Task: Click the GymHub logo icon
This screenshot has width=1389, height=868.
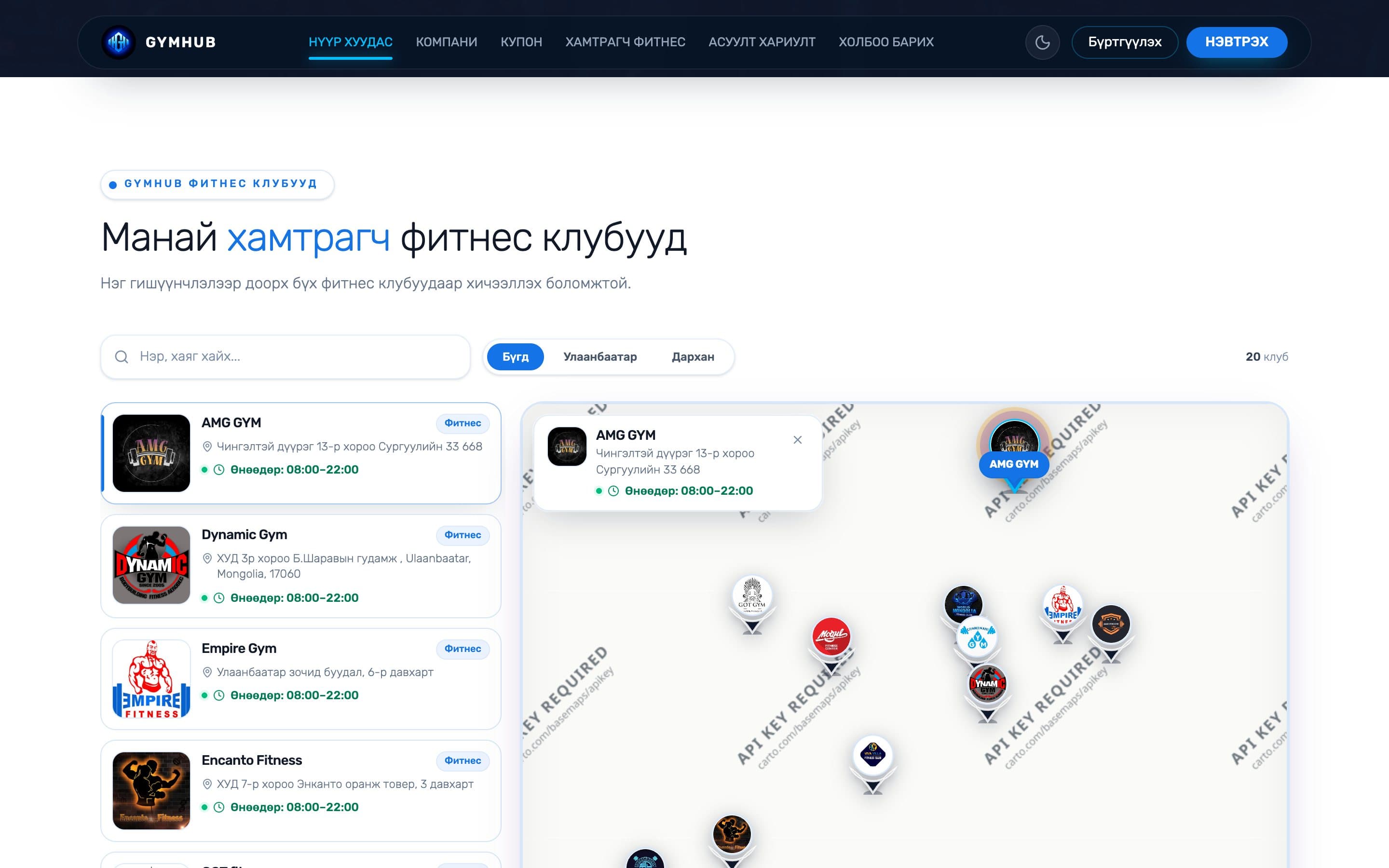Action: pos(118,42)
